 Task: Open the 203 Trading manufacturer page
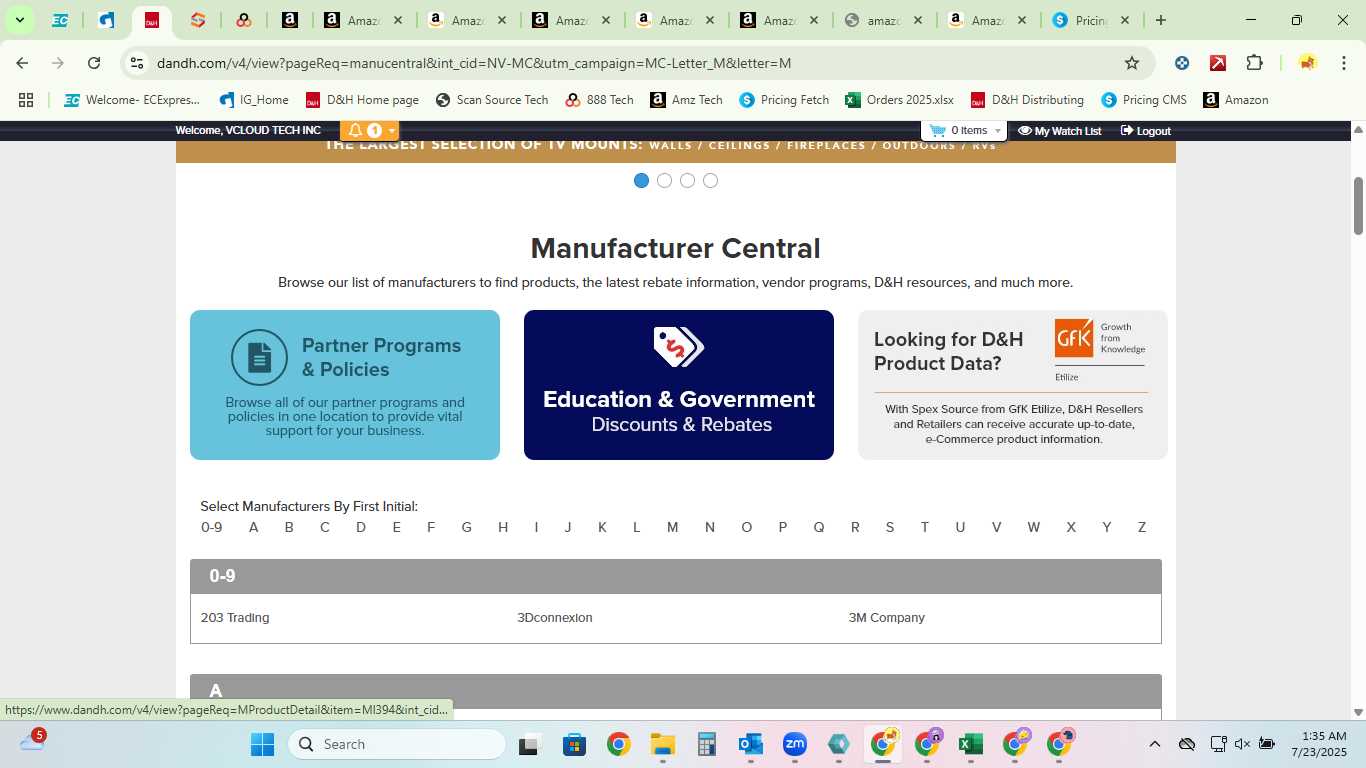[x=235, y=618]
